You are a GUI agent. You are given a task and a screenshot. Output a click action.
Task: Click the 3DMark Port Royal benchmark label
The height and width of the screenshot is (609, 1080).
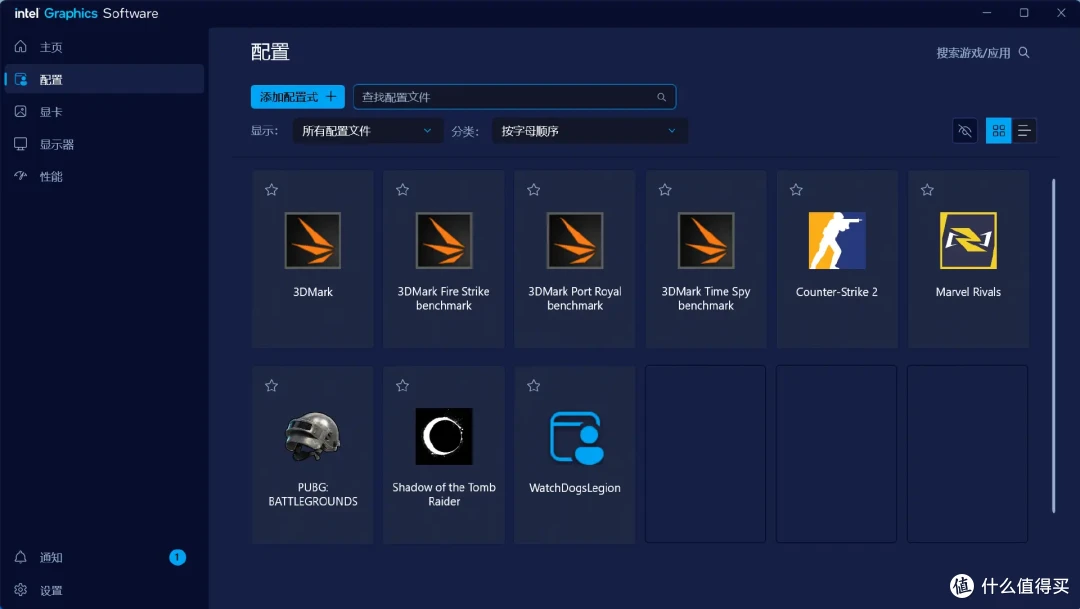(575, 298)
